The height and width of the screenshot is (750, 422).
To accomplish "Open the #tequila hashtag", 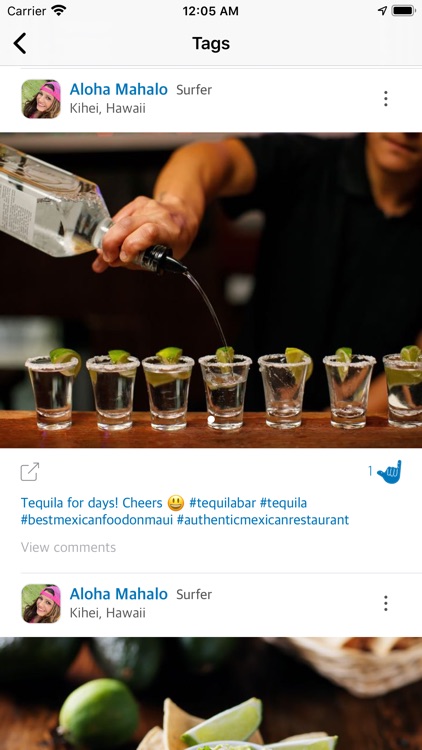I will coord(283,503).
